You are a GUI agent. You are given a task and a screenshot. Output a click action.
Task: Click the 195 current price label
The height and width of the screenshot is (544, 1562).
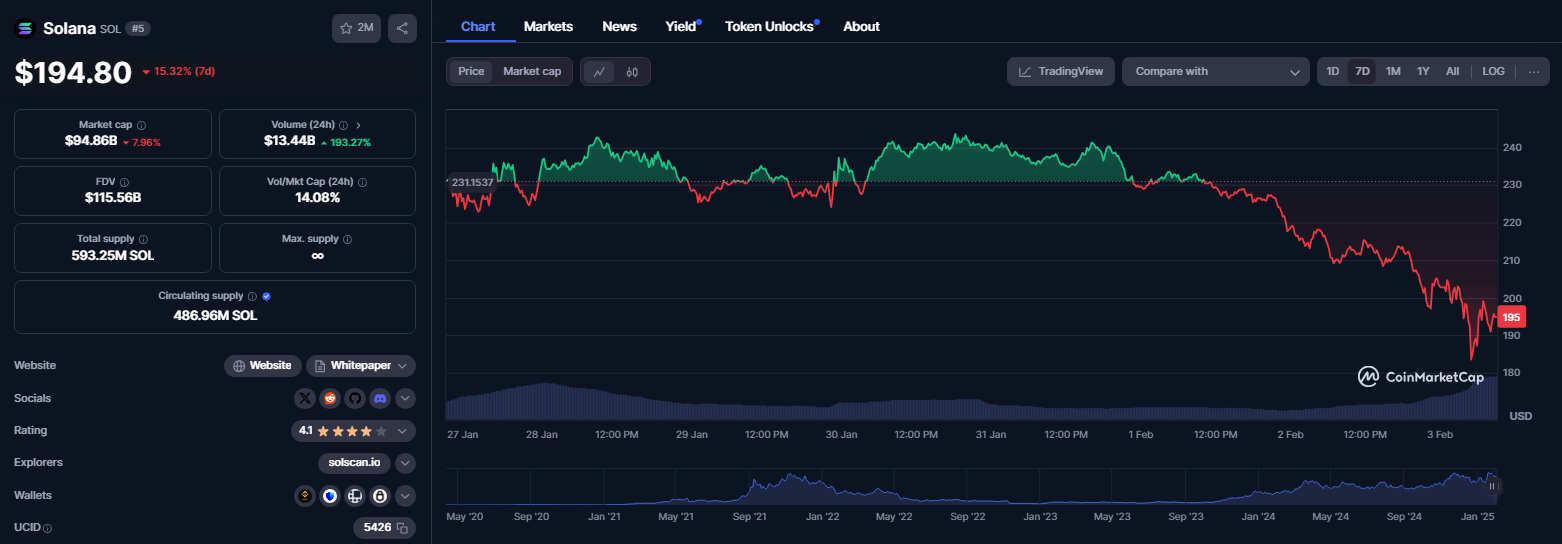(1511, 317)
